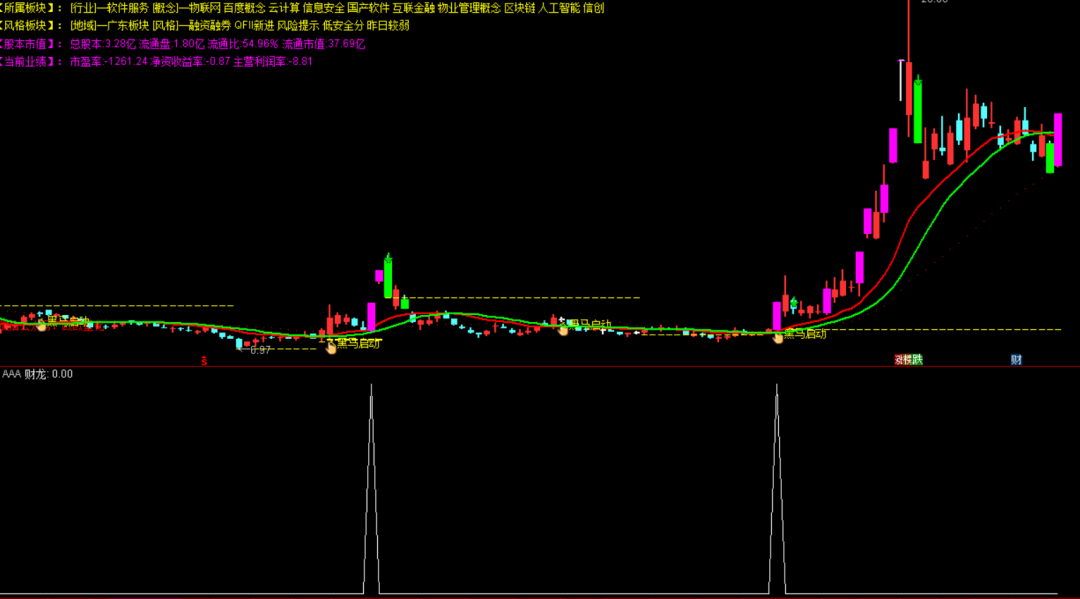This screenshot has width=1080, height=599.
Task: Click the third 黑马启动 hand signal icon
Action: 563,329
